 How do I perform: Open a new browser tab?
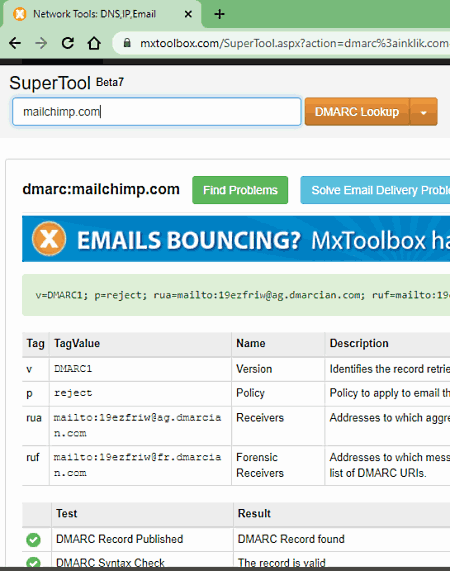tap(219, 14)
